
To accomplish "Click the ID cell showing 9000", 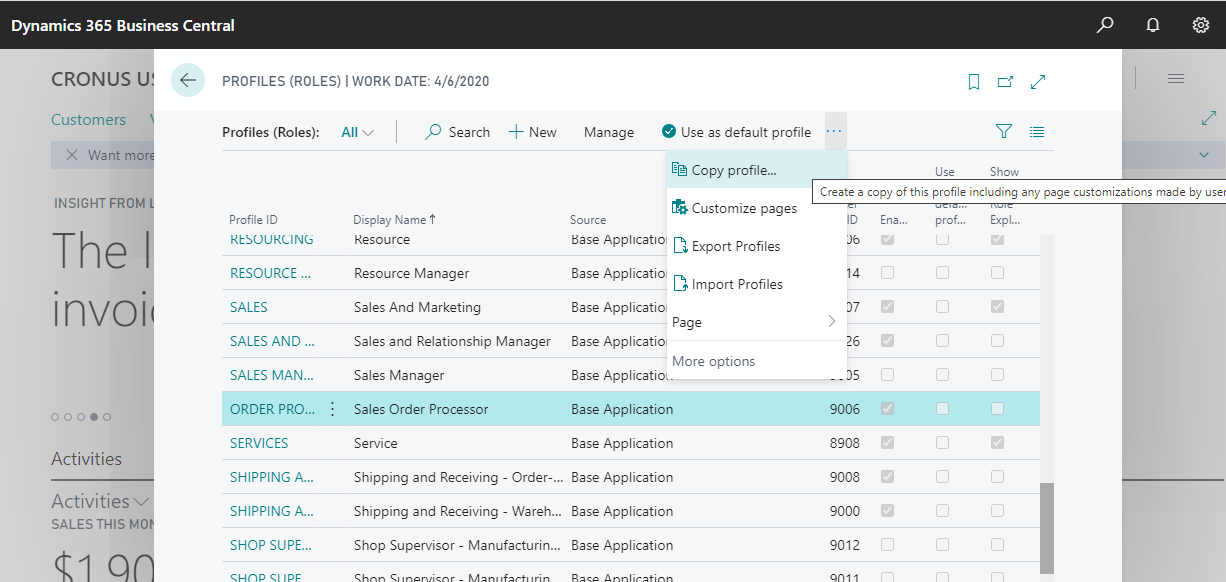I will 845,511.
